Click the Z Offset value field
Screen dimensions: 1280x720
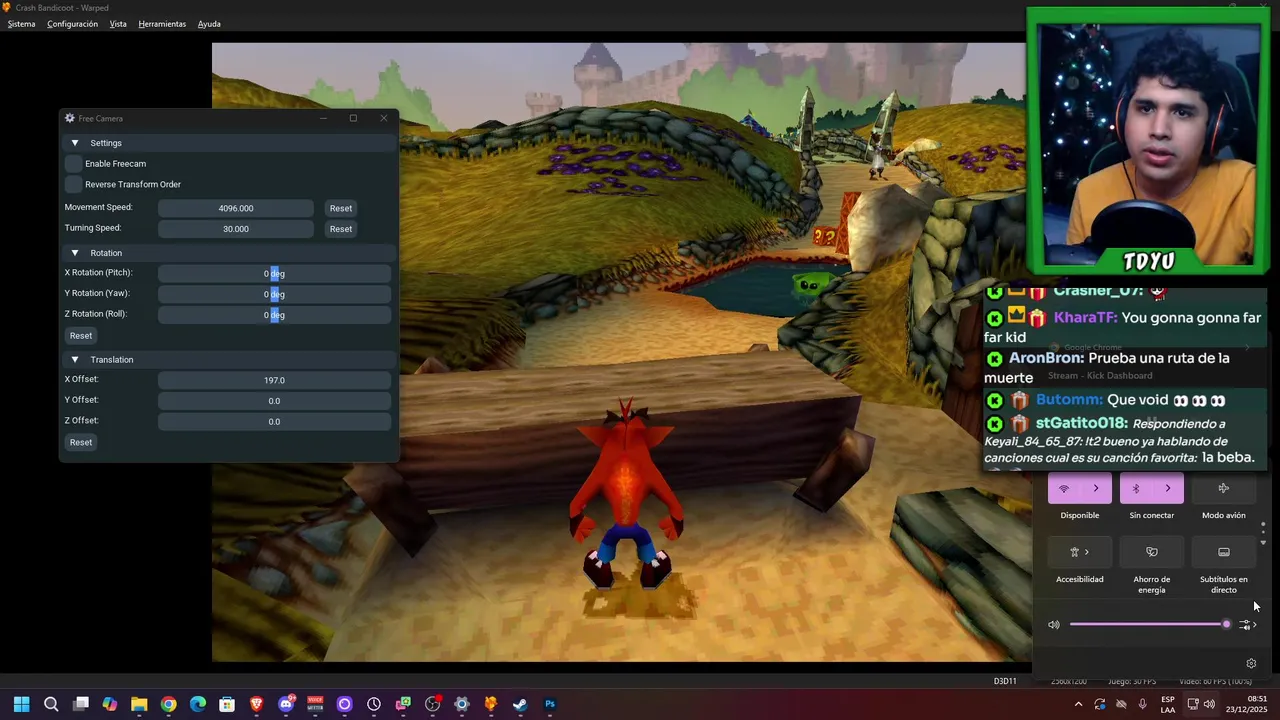(274, 422)
